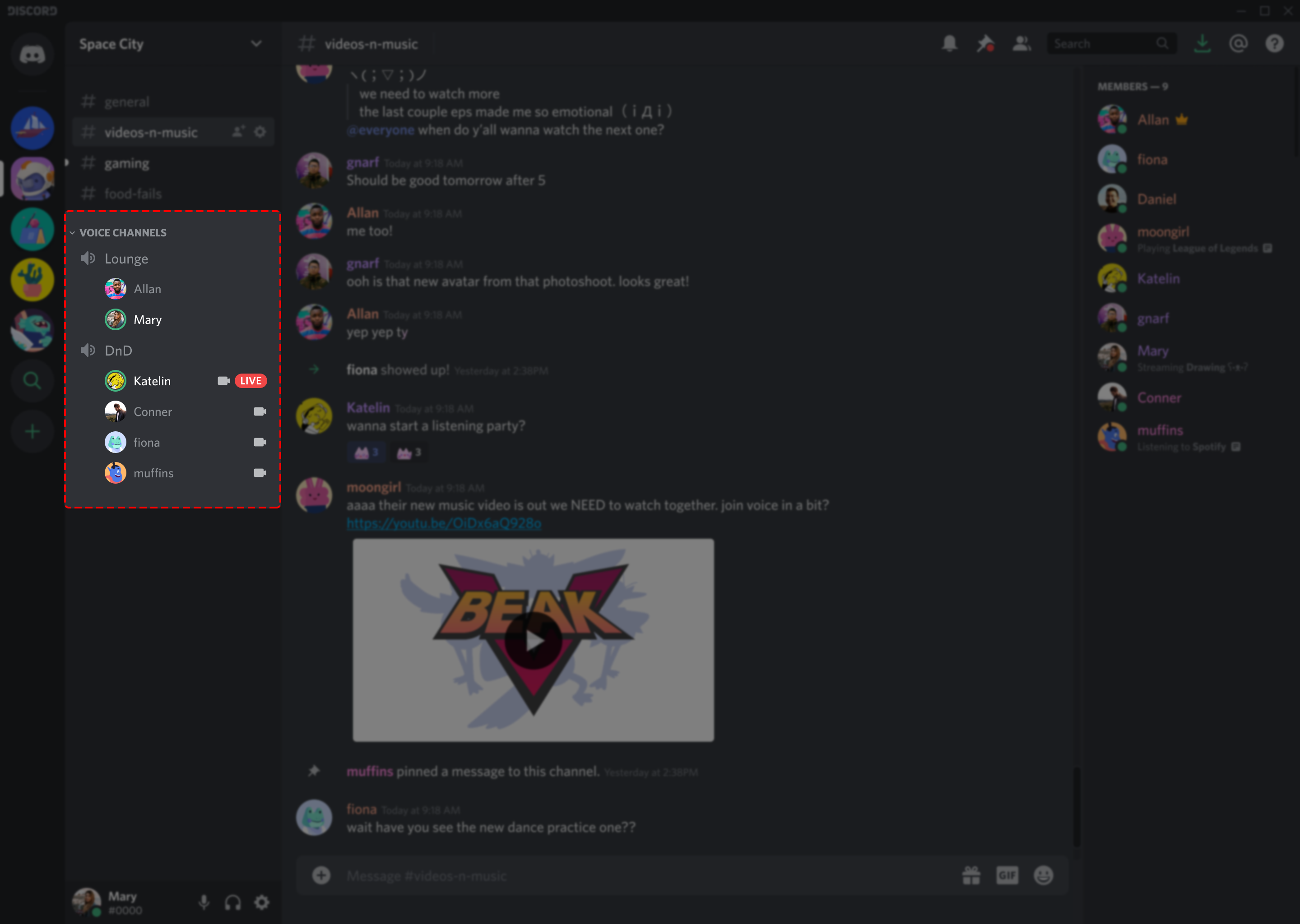Click the user settings gear icon
This screenshot has width=1300, height=924.
[262, 898]
